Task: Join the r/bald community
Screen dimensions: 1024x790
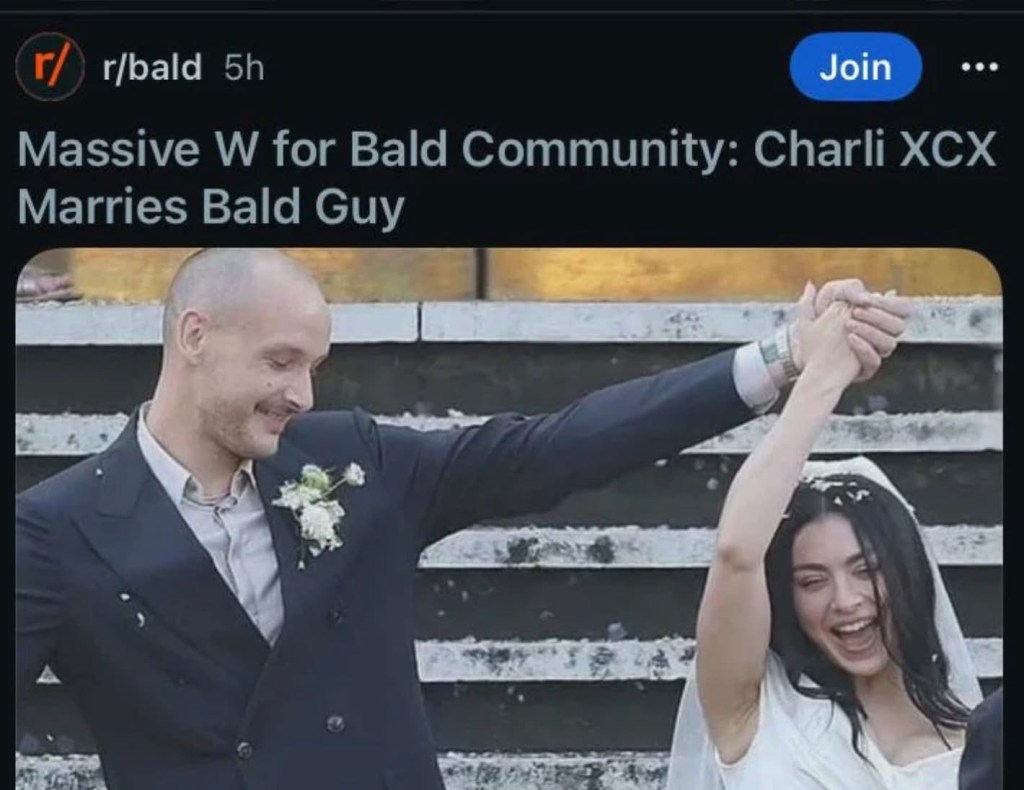Action: pos(856,67)
